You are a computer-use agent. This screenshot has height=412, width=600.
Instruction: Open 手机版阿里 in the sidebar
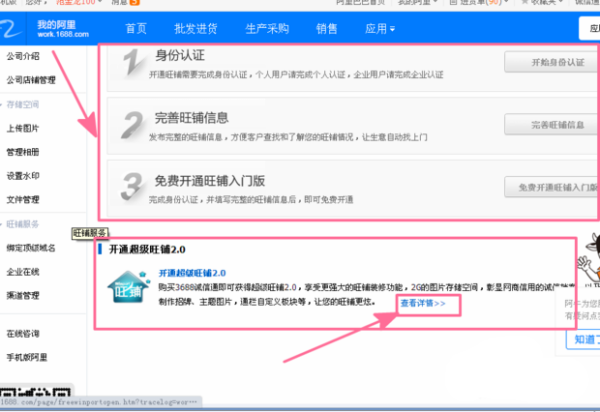point(27,357)
